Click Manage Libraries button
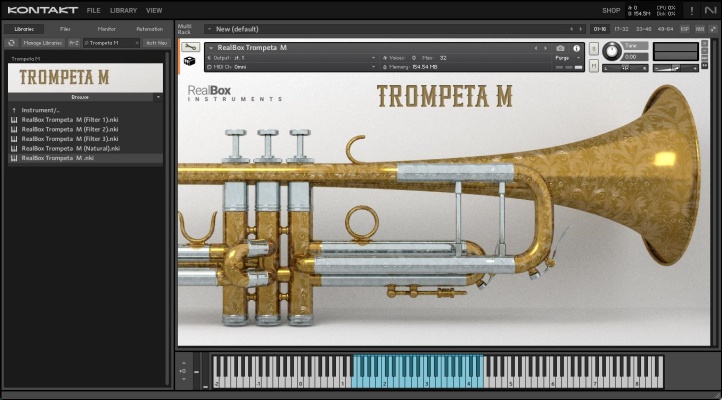 tap(42, 43)
